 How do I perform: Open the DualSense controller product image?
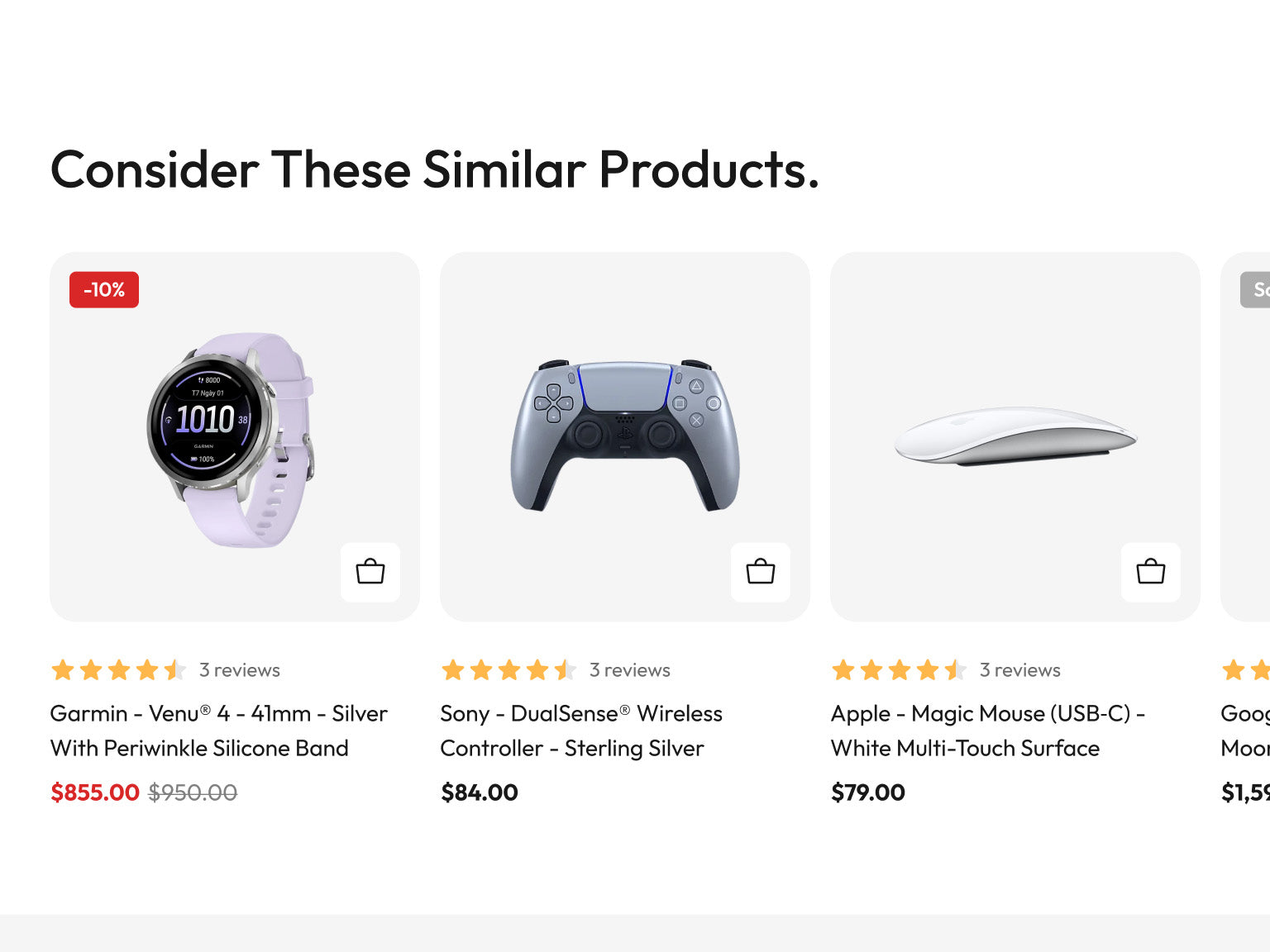click(625, 437)
